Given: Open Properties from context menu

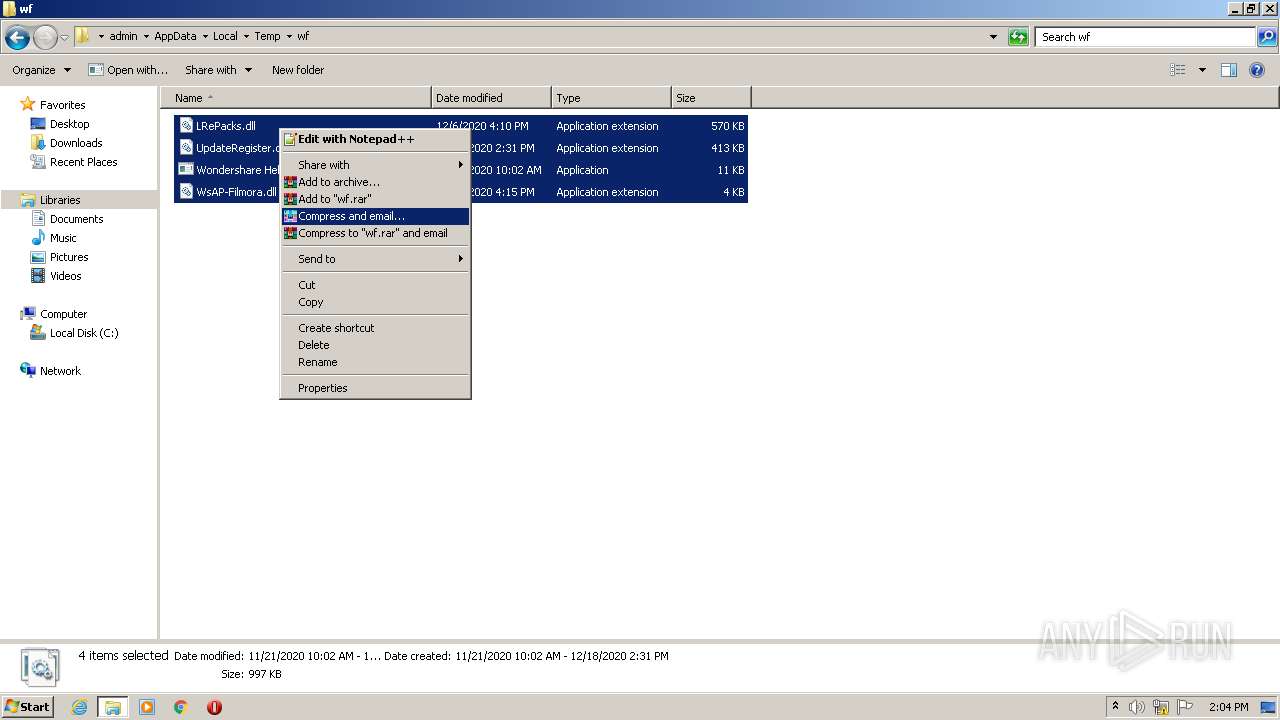Looking at the screenshot, I should (375, 388).
